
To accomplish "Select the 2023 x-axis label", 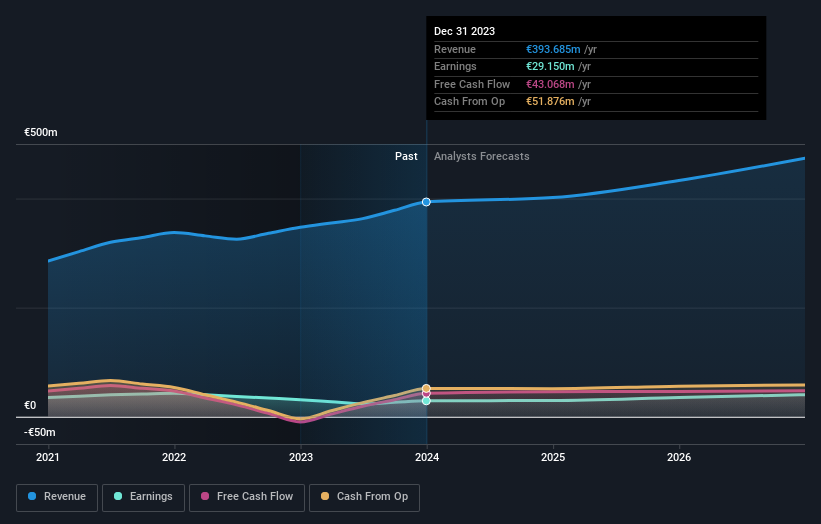I will tap(301, 457).
